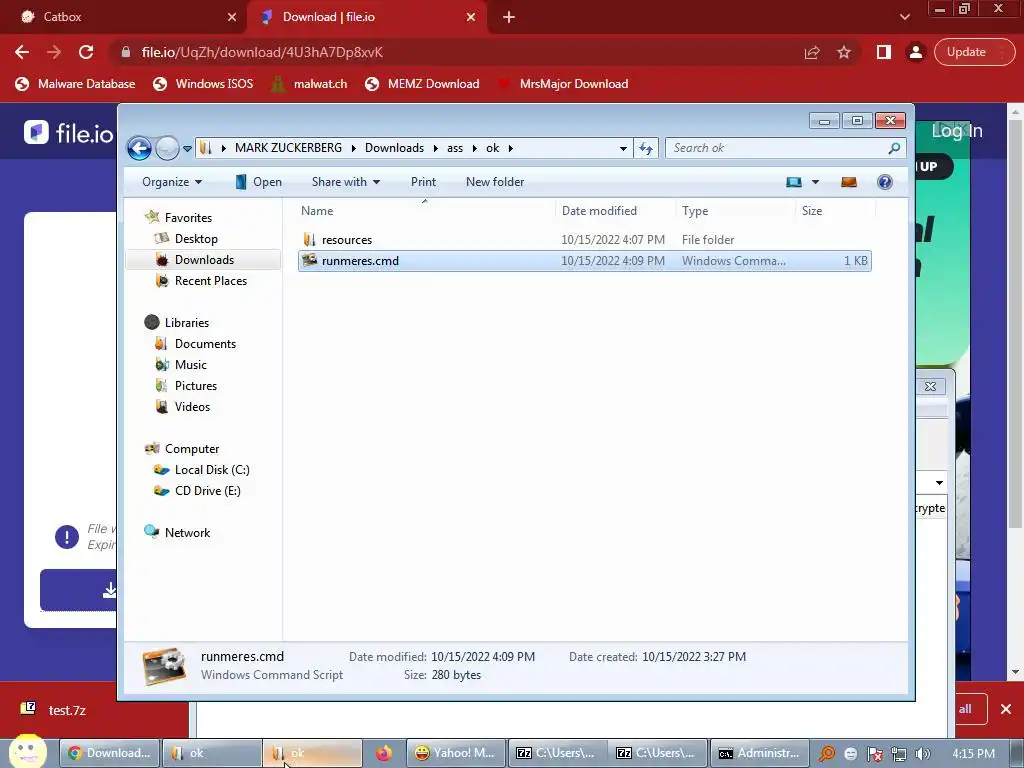Click the Type column header
The height and width of the screenshot is (768, 1024).
coord(695,211)
